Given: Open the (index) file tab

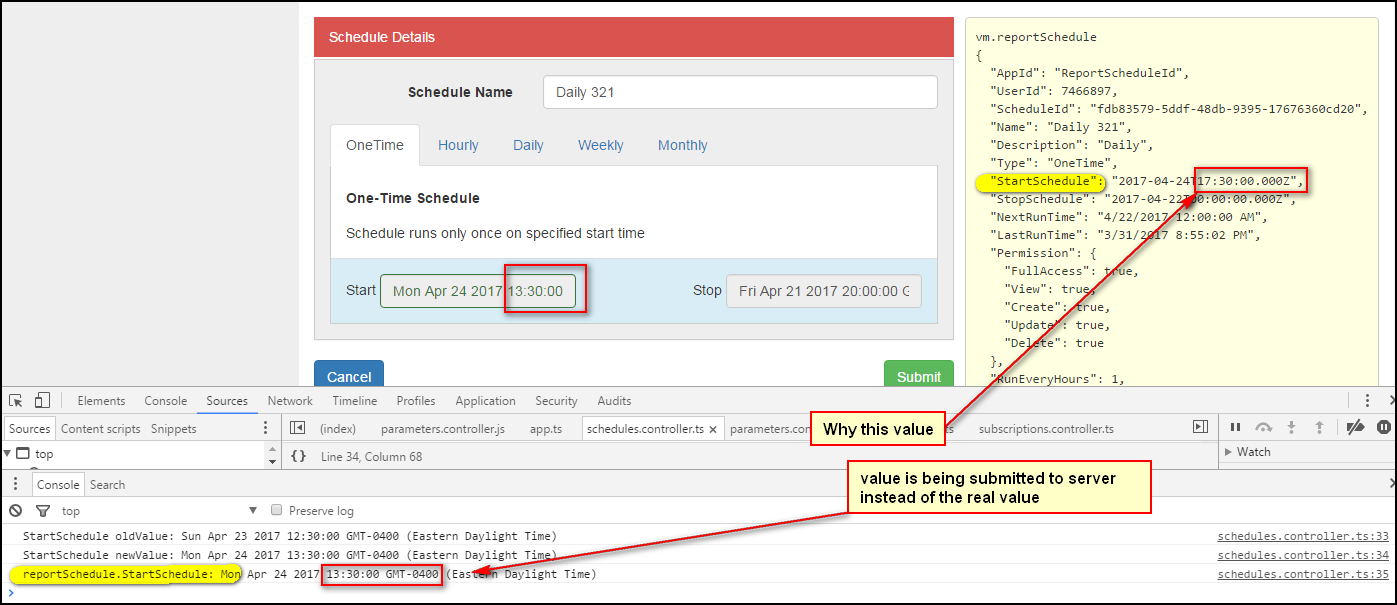Looking at the screenshot, I should 337,429.
